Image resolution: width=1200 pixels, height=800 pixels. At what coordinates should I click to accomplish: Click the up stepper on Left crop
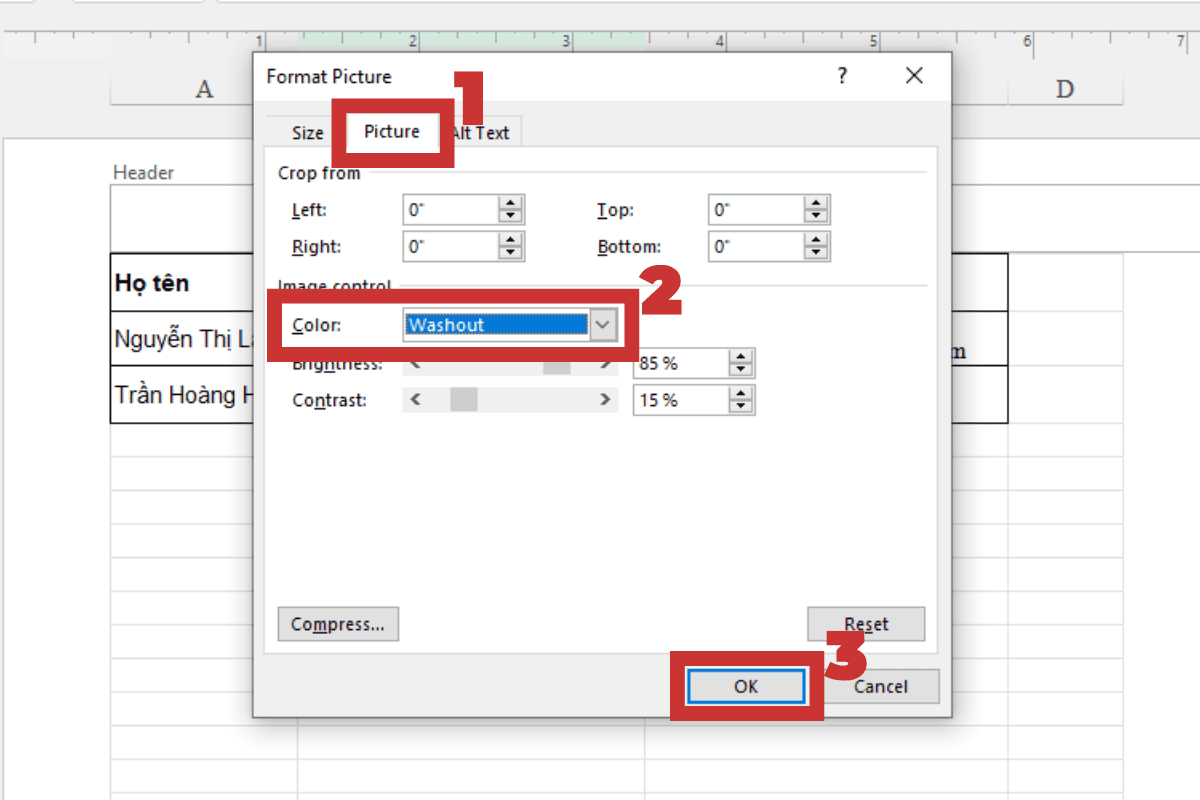(510, 203)
